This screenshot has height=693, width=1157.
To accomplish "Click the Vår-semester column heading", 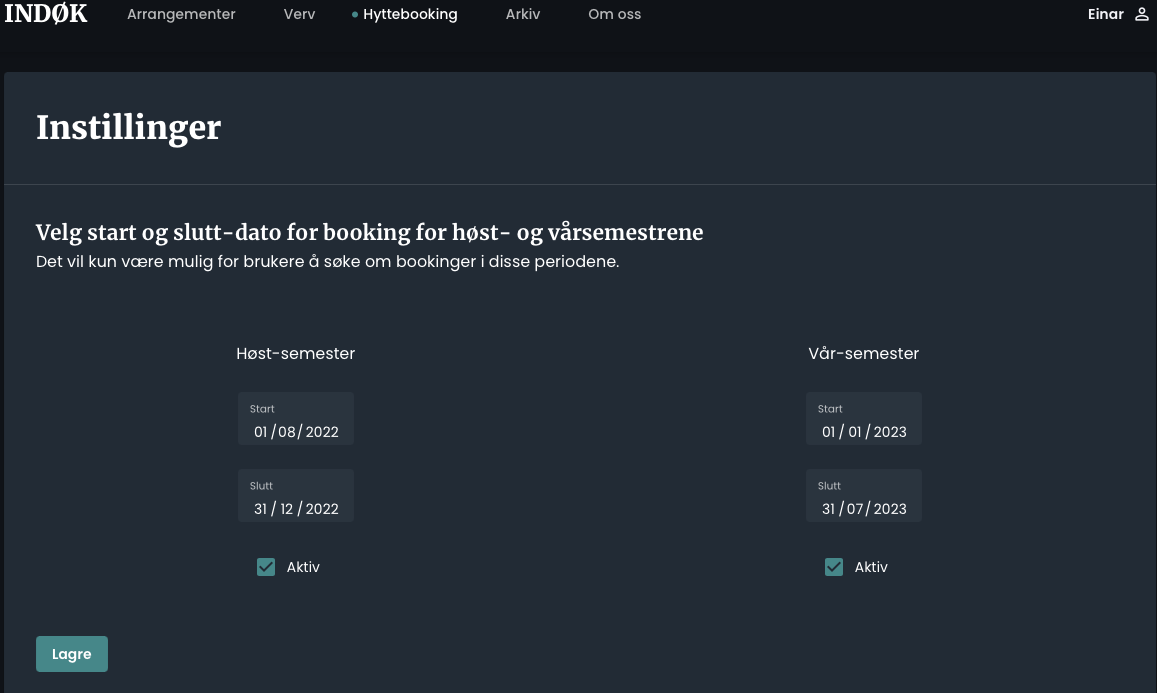I will 864,353.
